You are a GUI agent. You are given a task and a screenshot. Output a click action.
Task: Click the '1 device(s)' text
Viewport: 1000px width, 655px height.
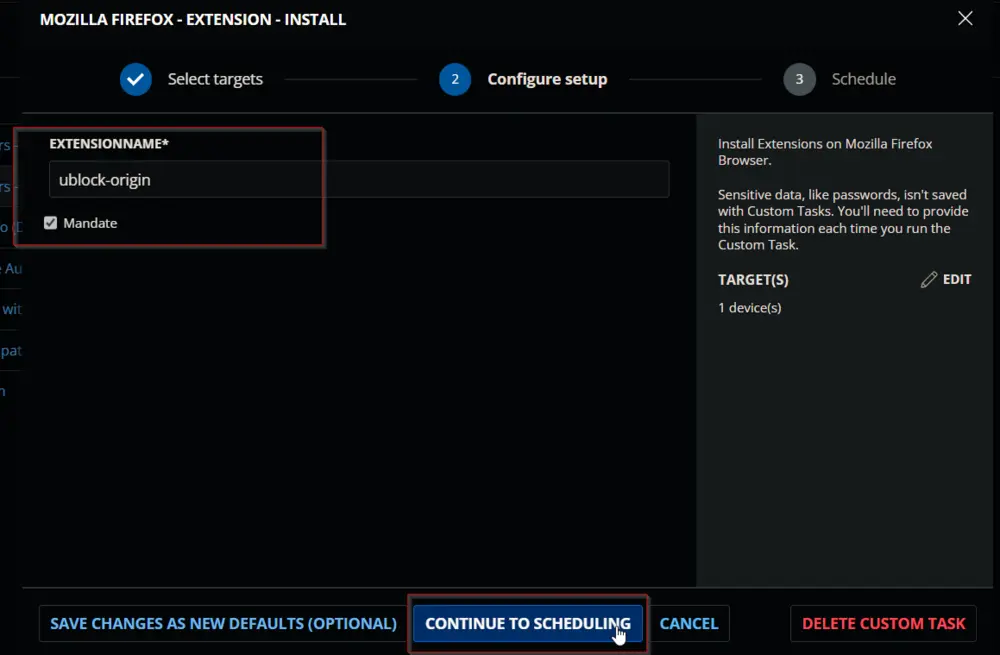click(749, 307)
